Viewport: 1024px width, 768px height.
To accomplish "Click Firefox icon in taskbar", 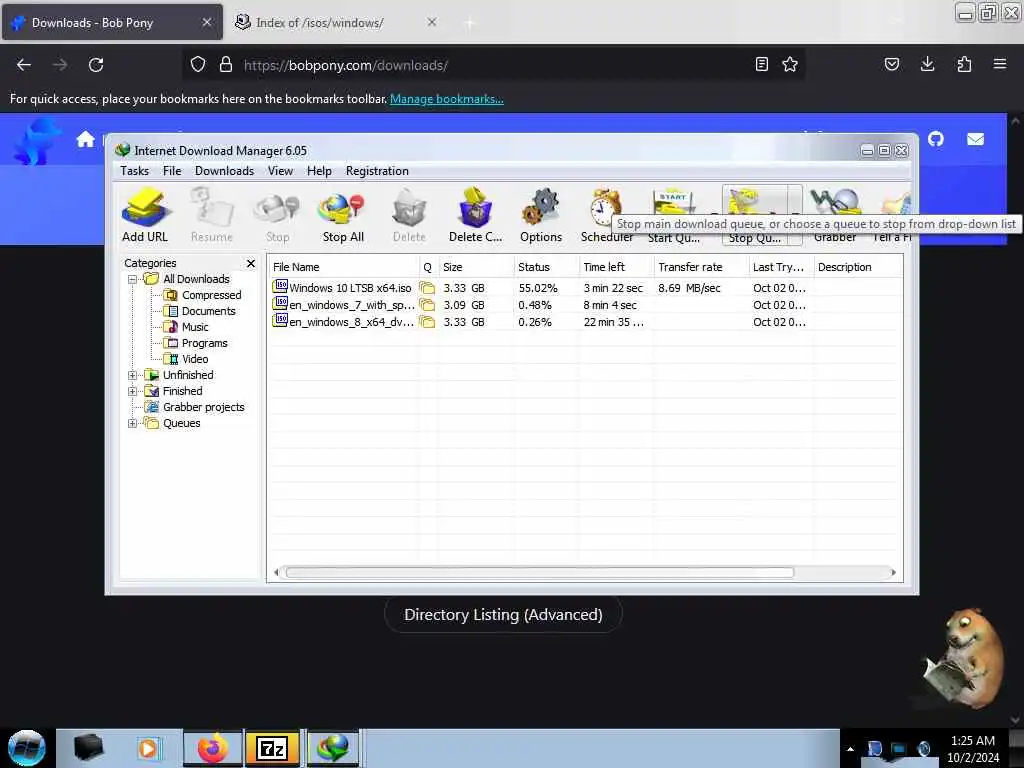I will tap(213, 748).
